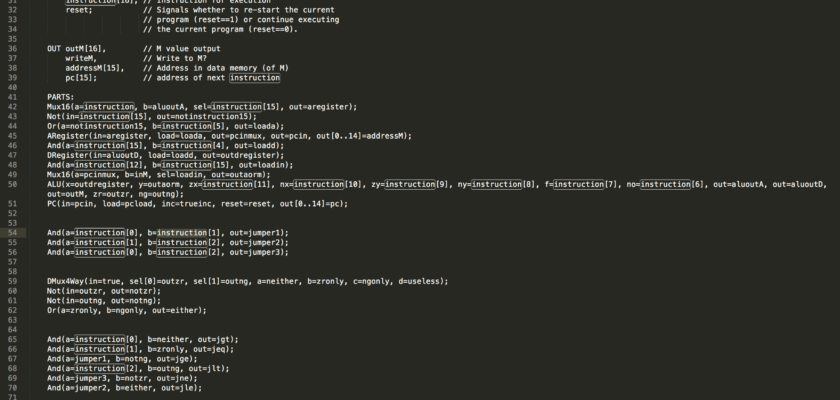
Task: Place cursor on the PARTS: label
Action: tap(61, 97)
